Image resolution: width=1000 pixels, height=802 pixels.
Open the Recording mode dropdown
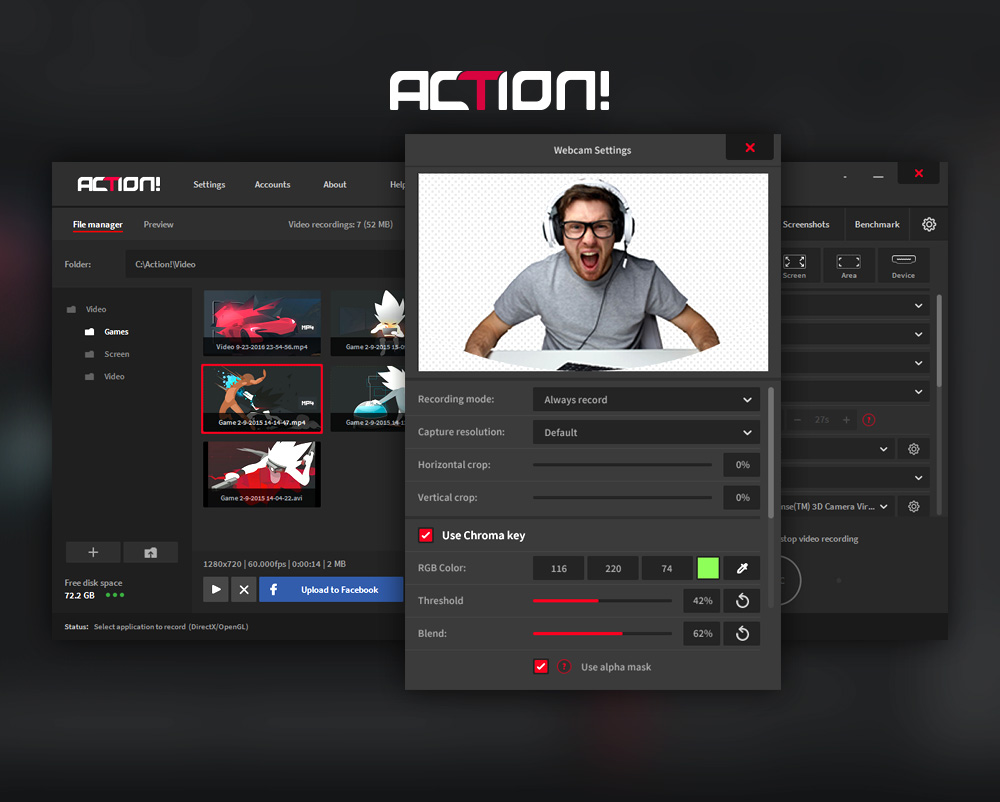645,398
